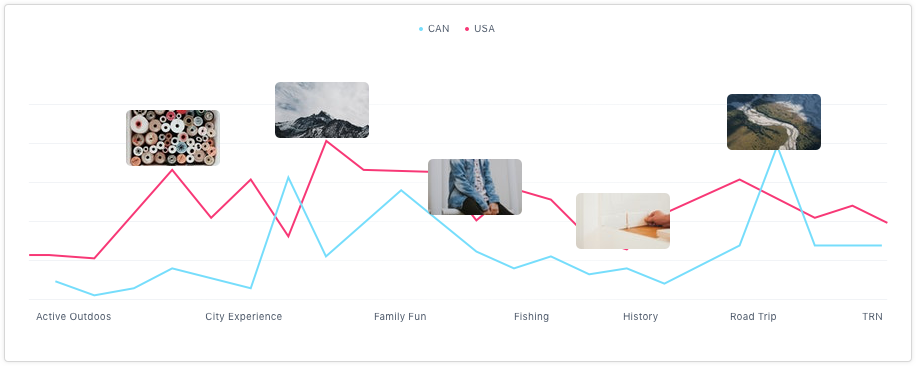
Task: Click the History axis label
Action: click(x=640, y=316)
